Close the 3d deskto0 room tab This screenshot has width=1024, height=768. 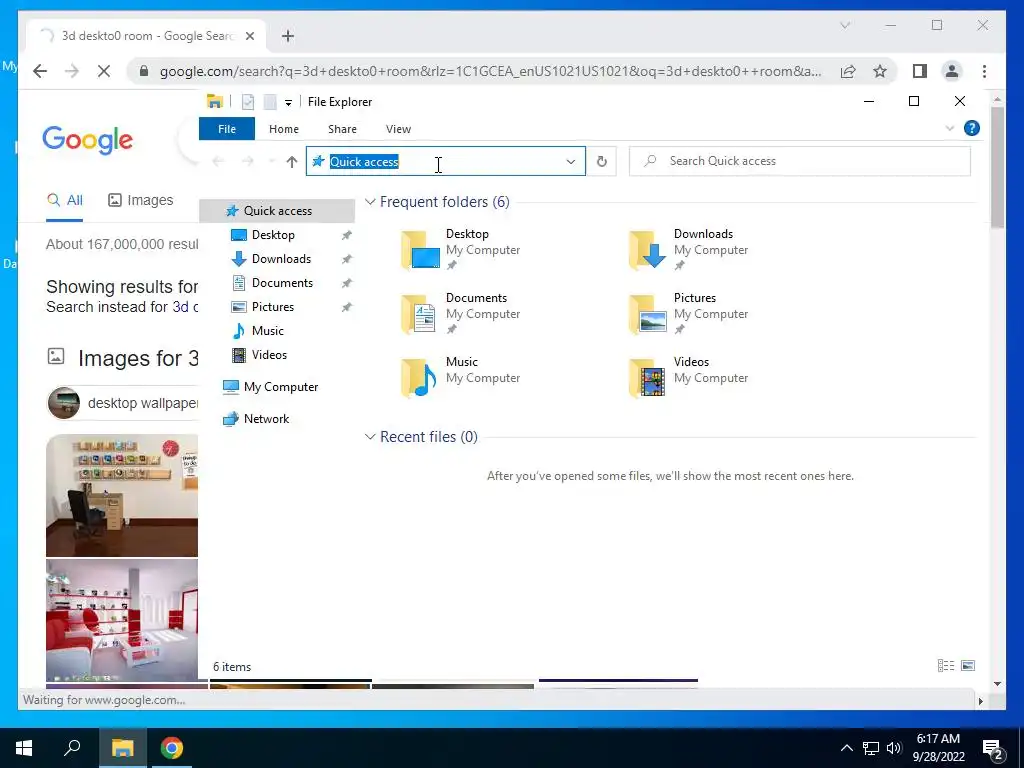249,36
